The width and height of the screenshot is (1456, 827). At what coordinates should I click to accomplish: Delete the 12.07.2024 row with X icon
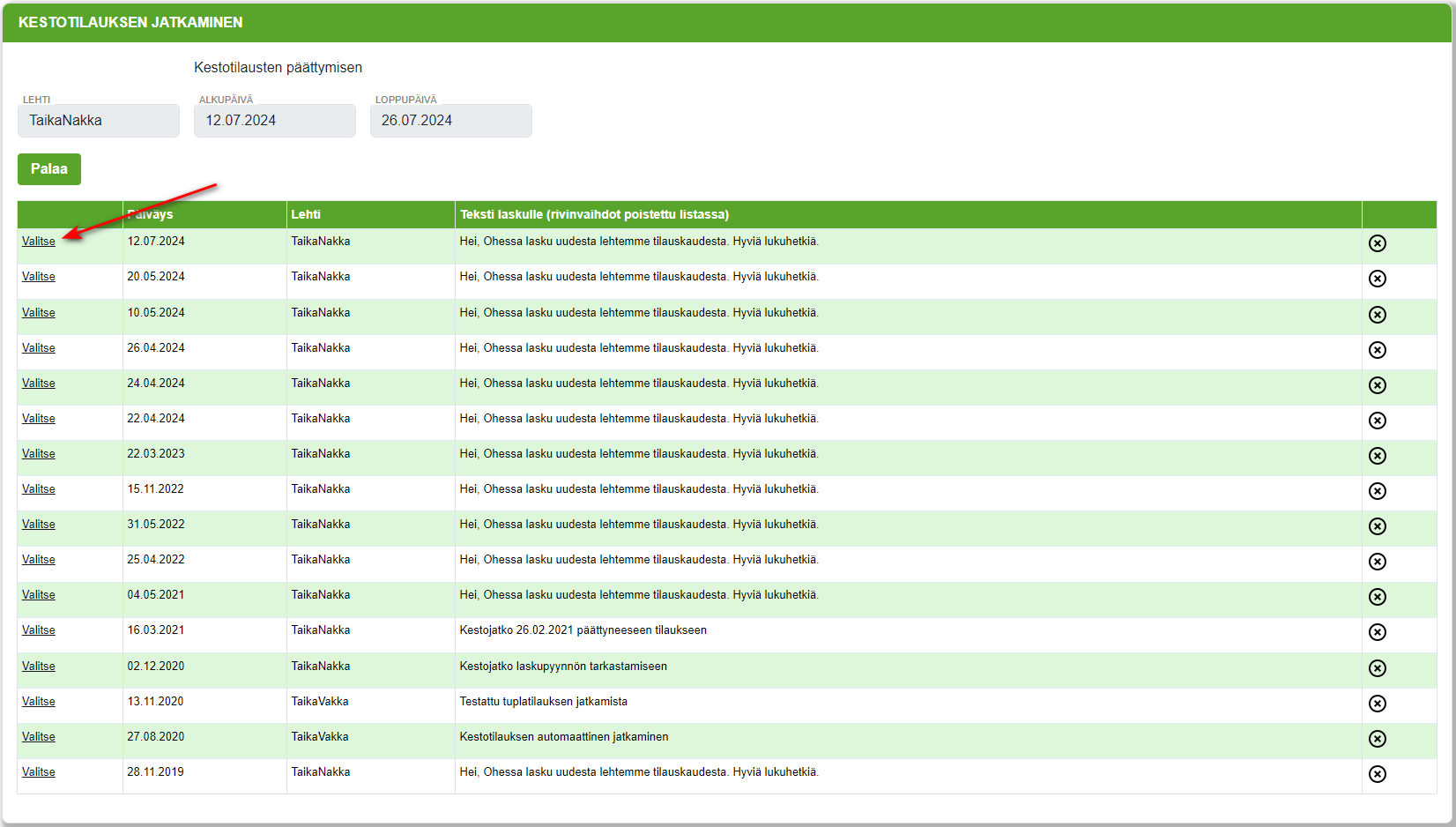[x=1377, y=243]
